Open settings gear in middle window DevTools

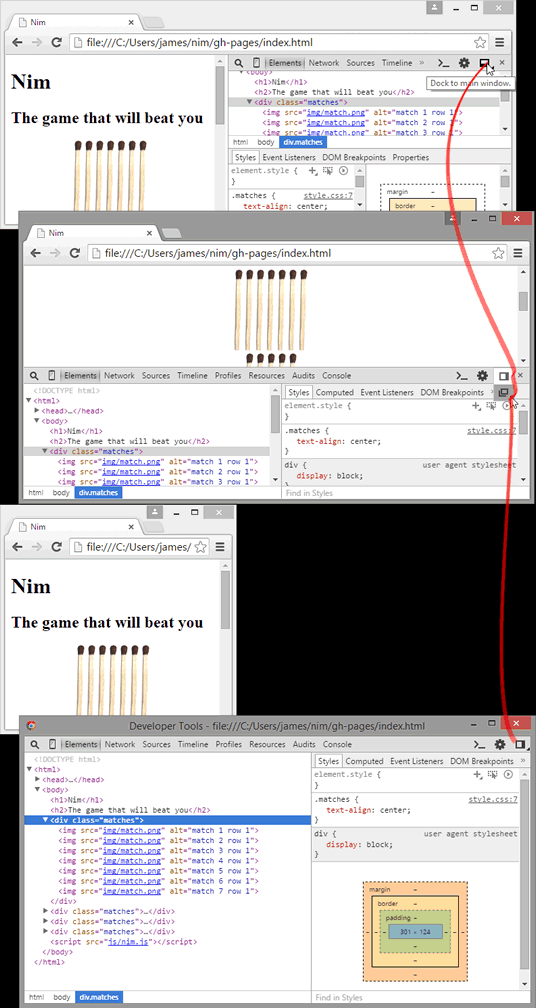pos(482,375)
